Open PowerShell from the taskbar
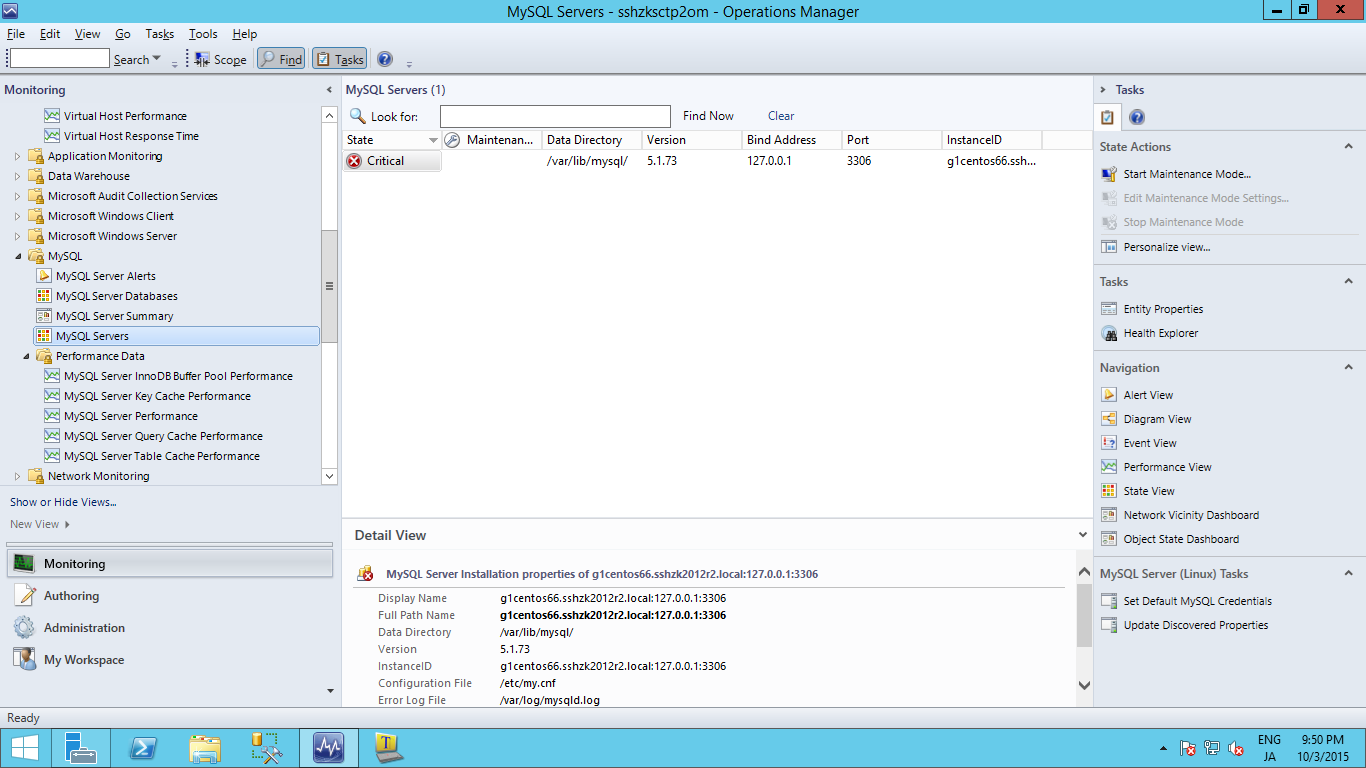 [x=144, y=747]
